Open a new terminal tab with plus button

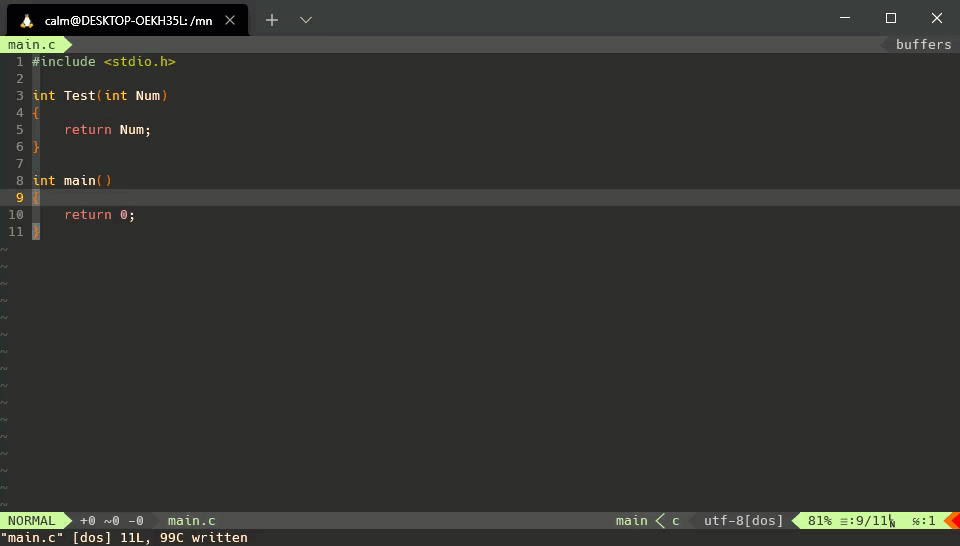[x=272, y=20]
